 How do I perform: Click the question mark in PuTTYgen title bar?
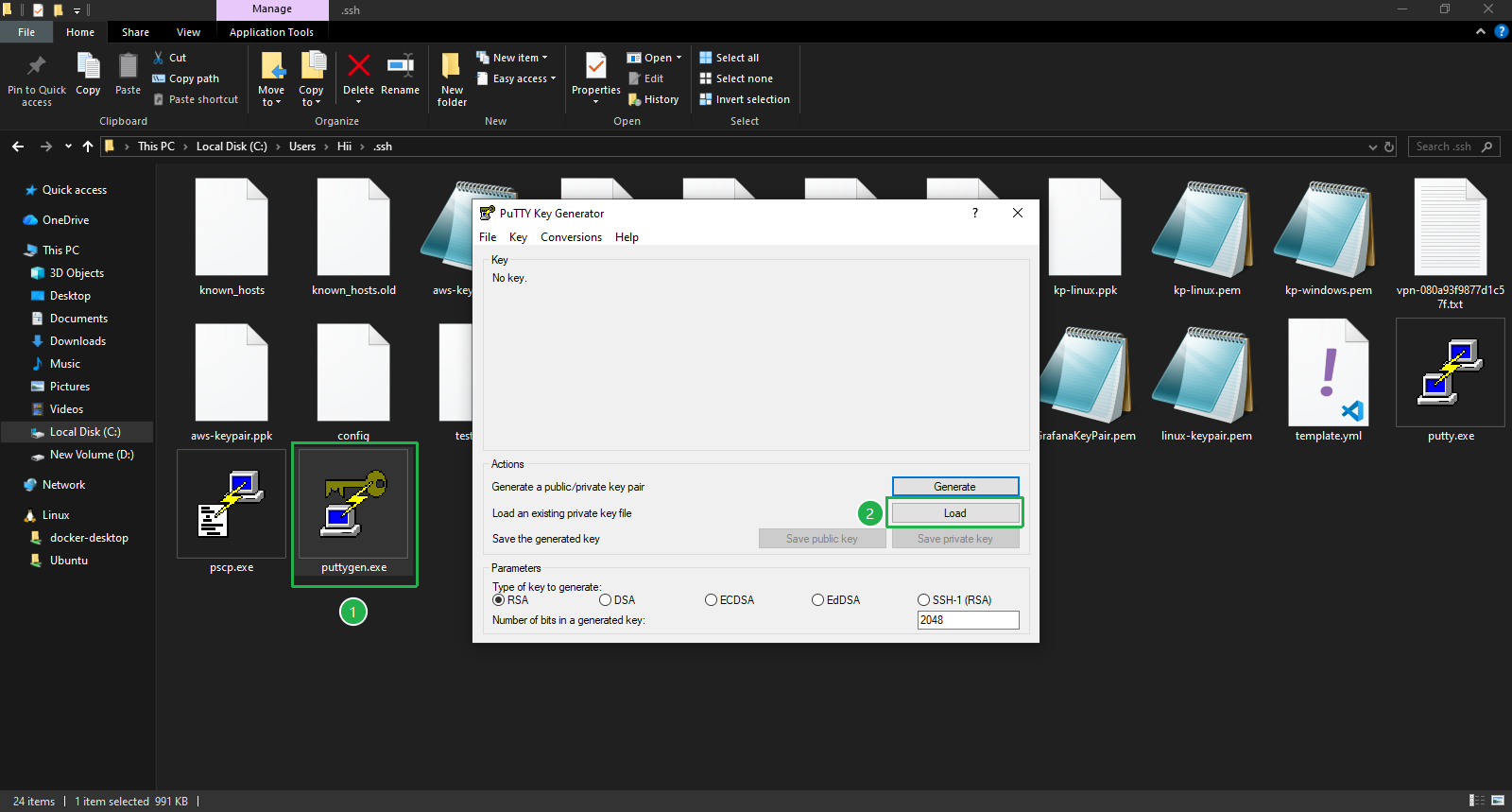[974, 213]
